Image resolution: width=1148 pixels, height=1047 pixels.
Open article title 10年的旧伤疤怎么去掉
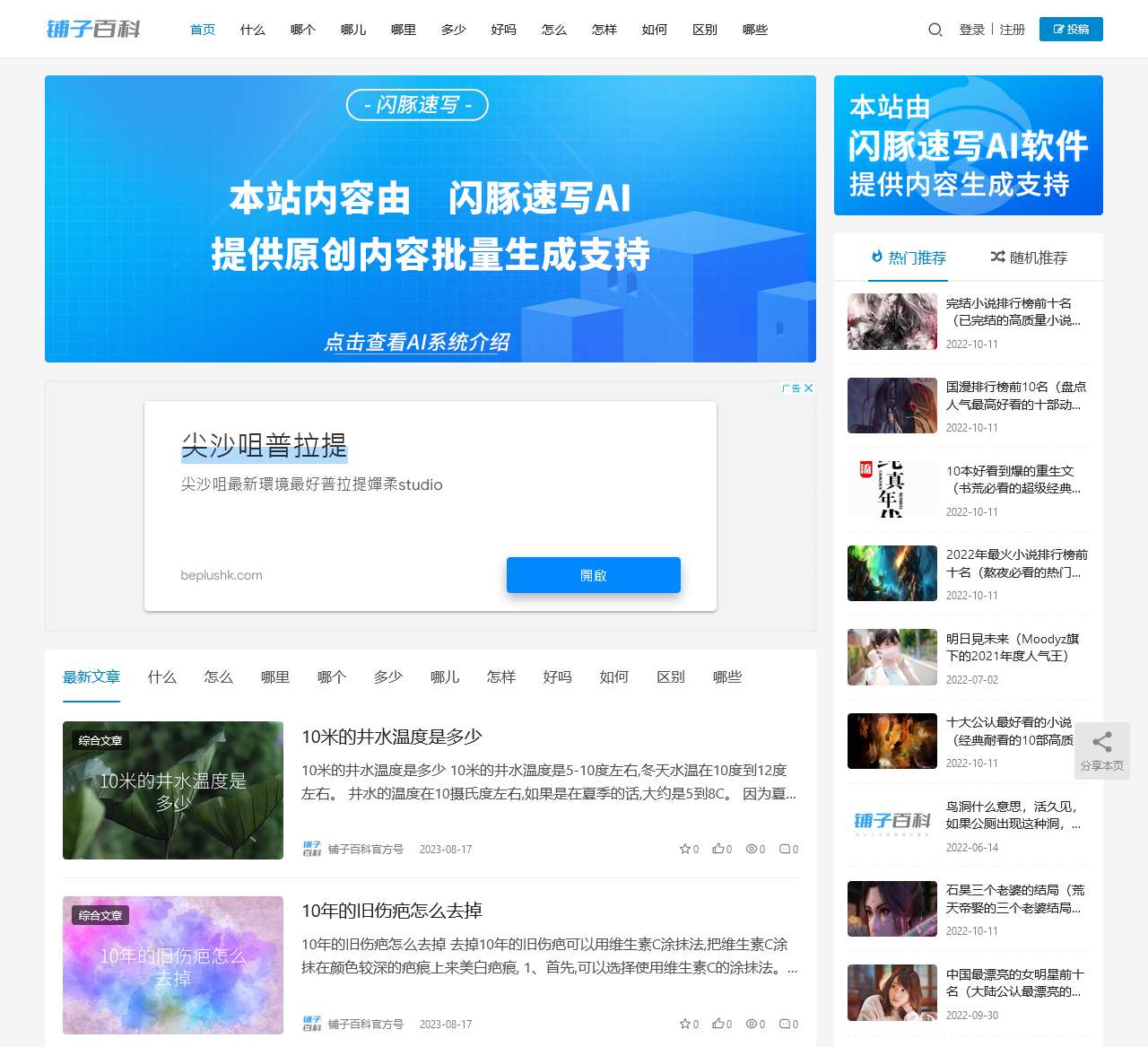point(392,911)
